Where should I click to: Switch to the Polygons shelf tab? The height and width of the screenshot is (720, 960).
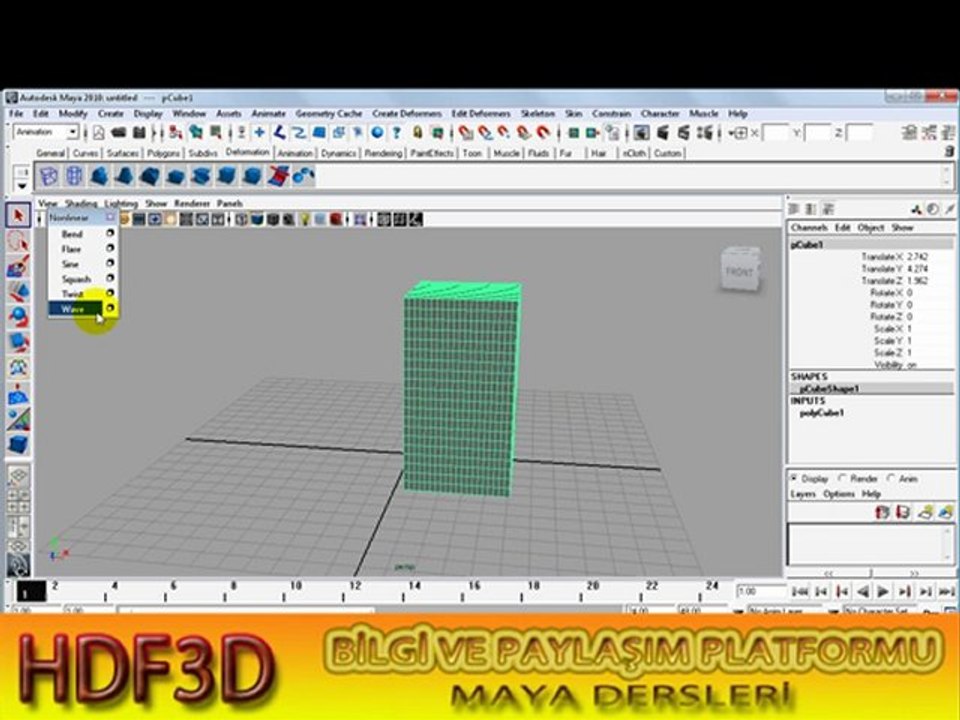tap(163, 153)
